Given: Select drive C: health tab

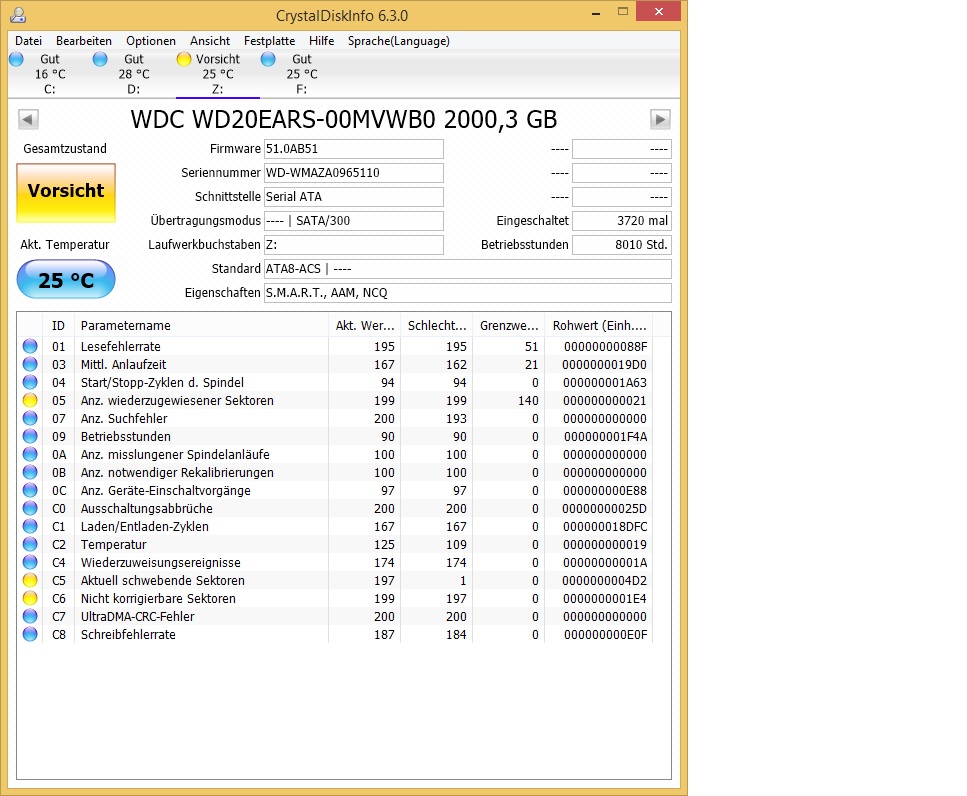Looking at the screenshot, I should click(50, 74).
